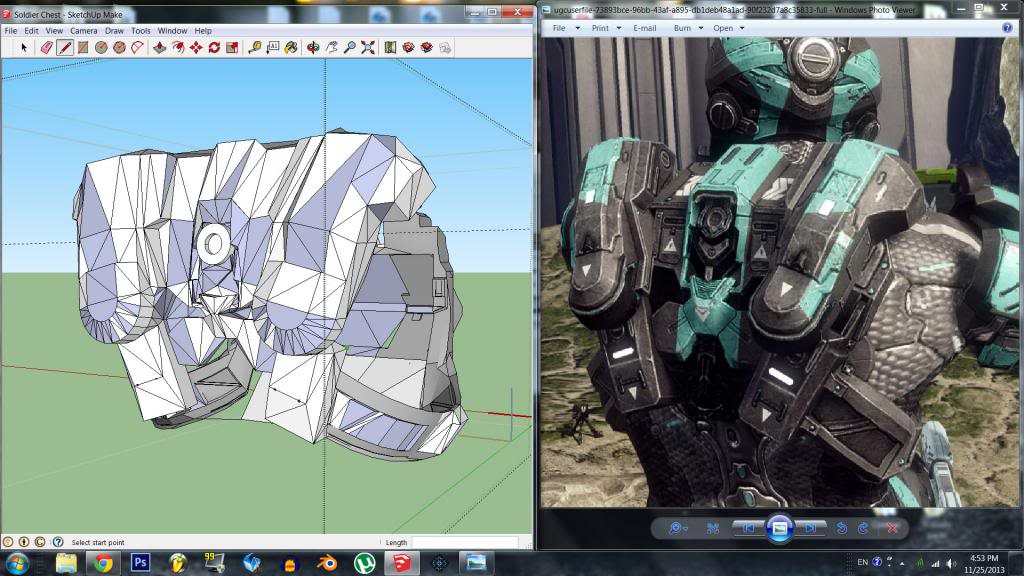Activate the Line pencil tool

pyautogui.click(x=65, y=48)
